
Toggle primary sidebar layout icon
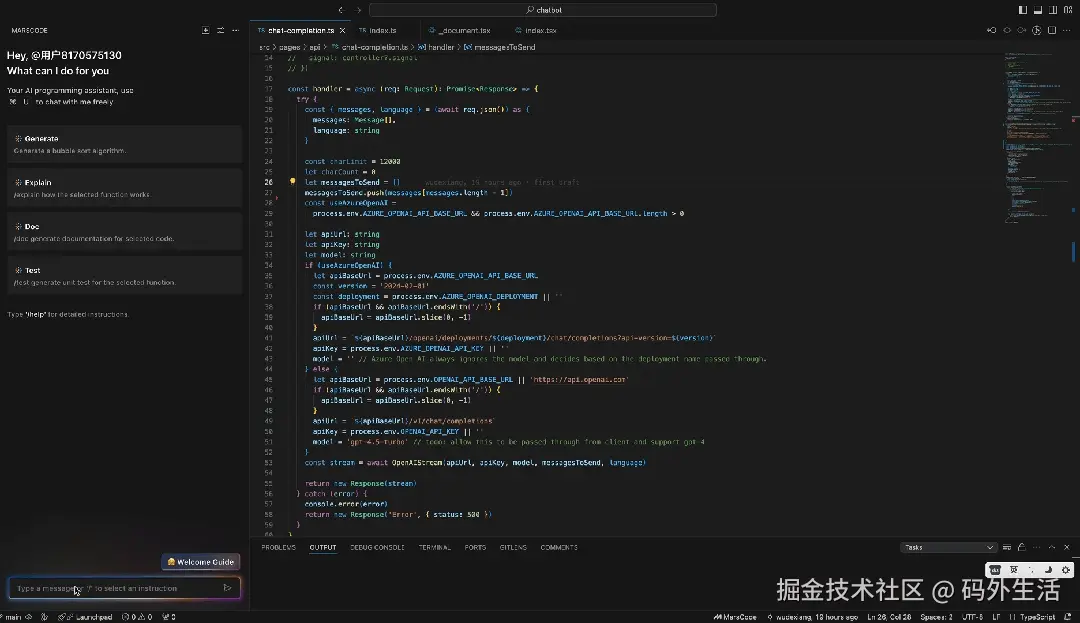coord(1023,10)
